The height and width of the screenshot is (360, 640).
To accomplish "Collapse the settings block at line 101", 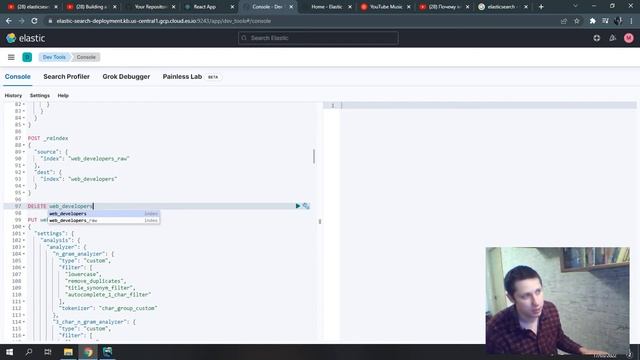I will click(24, 233).
